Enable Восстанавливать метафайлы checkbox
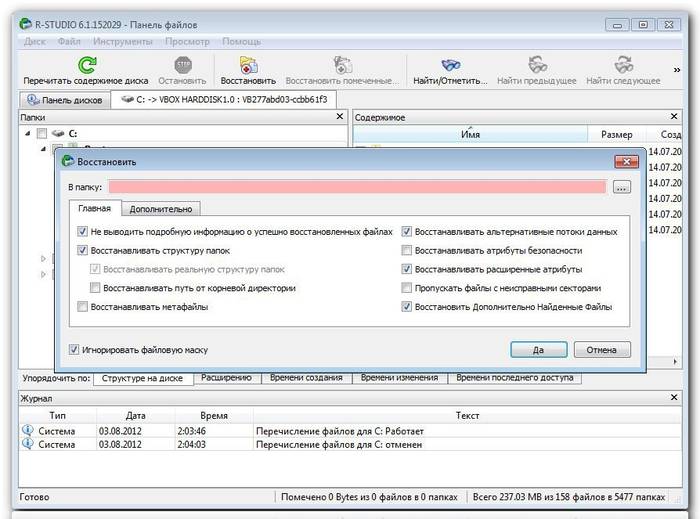This screenshot has width=700, height=519. [x=82, y=307]
